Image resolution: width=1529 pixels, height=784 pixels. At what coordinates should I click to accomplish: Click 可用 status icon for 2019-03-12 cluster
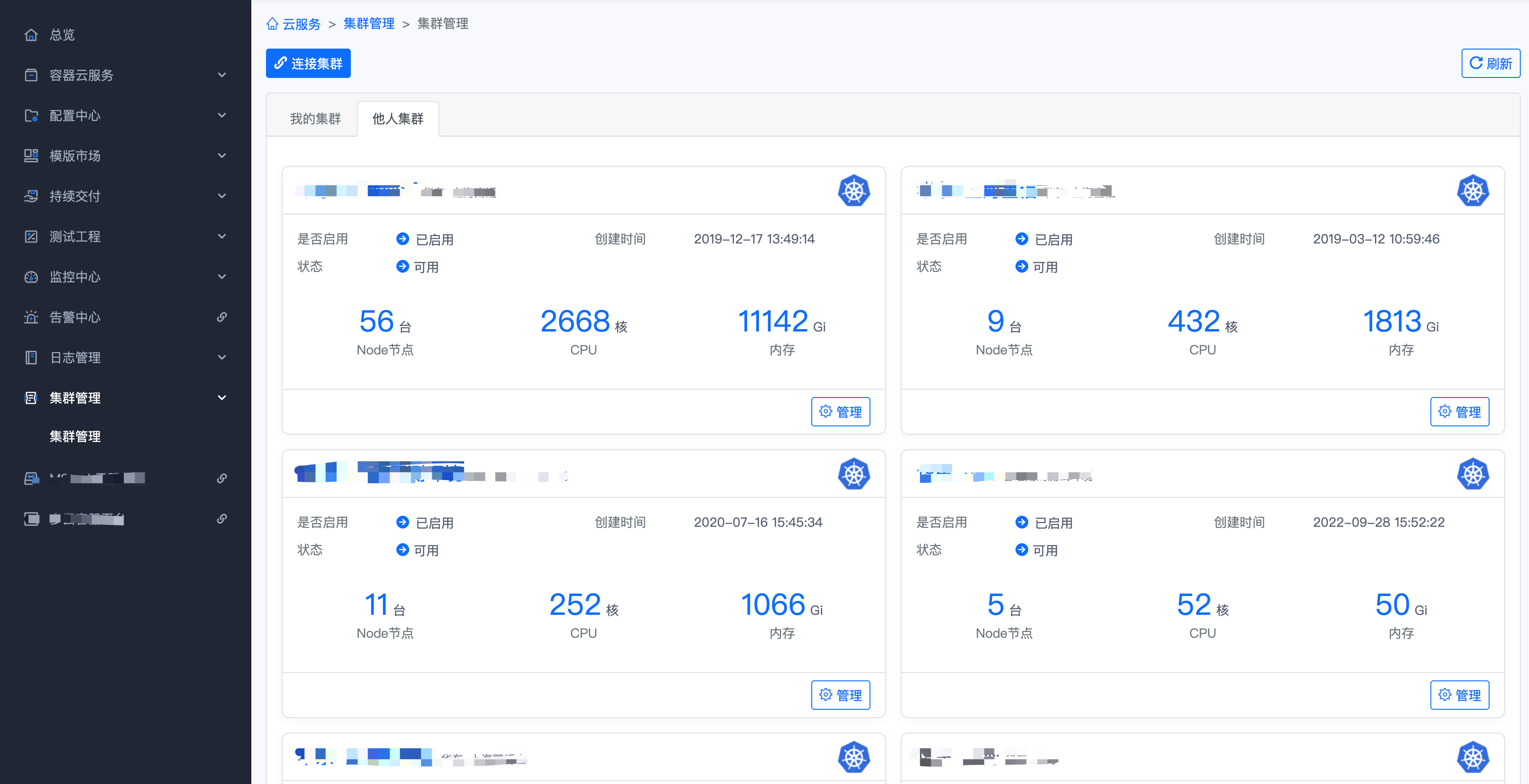(1021, 266)
